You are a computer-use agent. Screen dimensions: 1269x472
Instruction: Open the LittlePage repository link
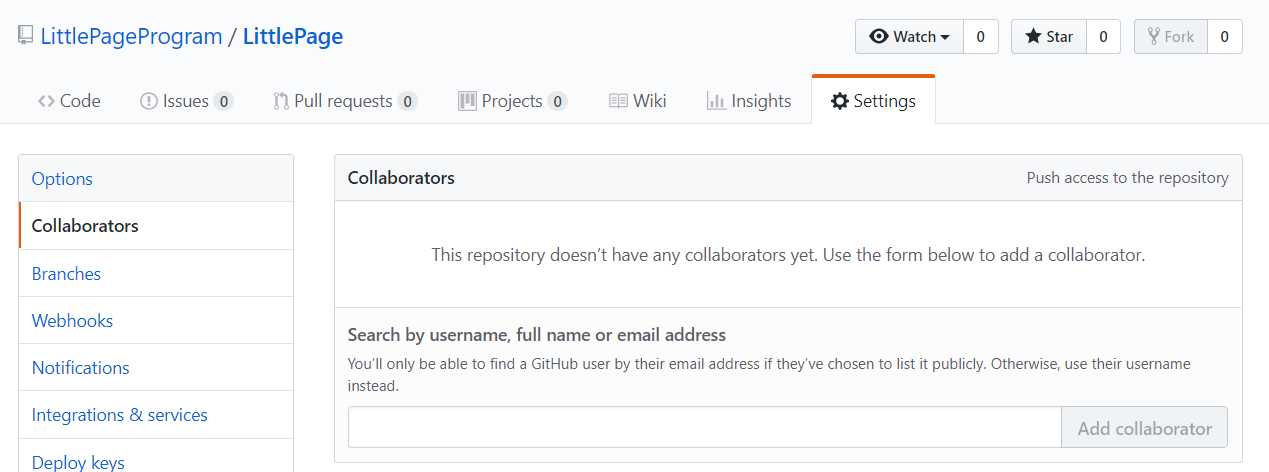tap(293, 37)
